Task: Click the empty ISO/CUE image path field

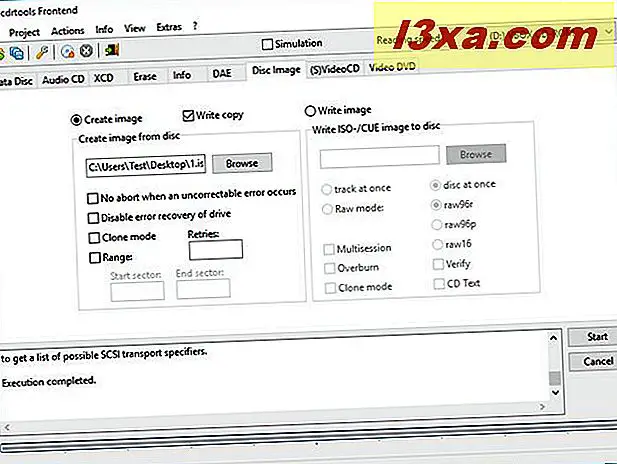Action: tap(379, 157)
